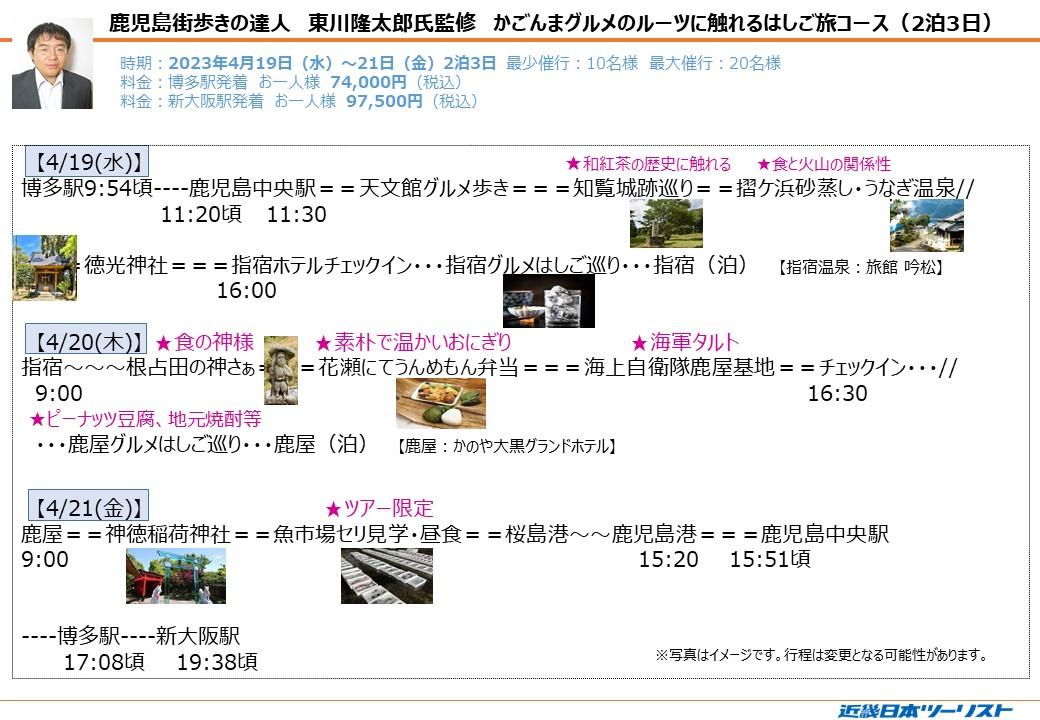This screenshot has width=1040, height=720.
Task: Select the 【4/21(金)】 date label
Action: tap(88, 507)
